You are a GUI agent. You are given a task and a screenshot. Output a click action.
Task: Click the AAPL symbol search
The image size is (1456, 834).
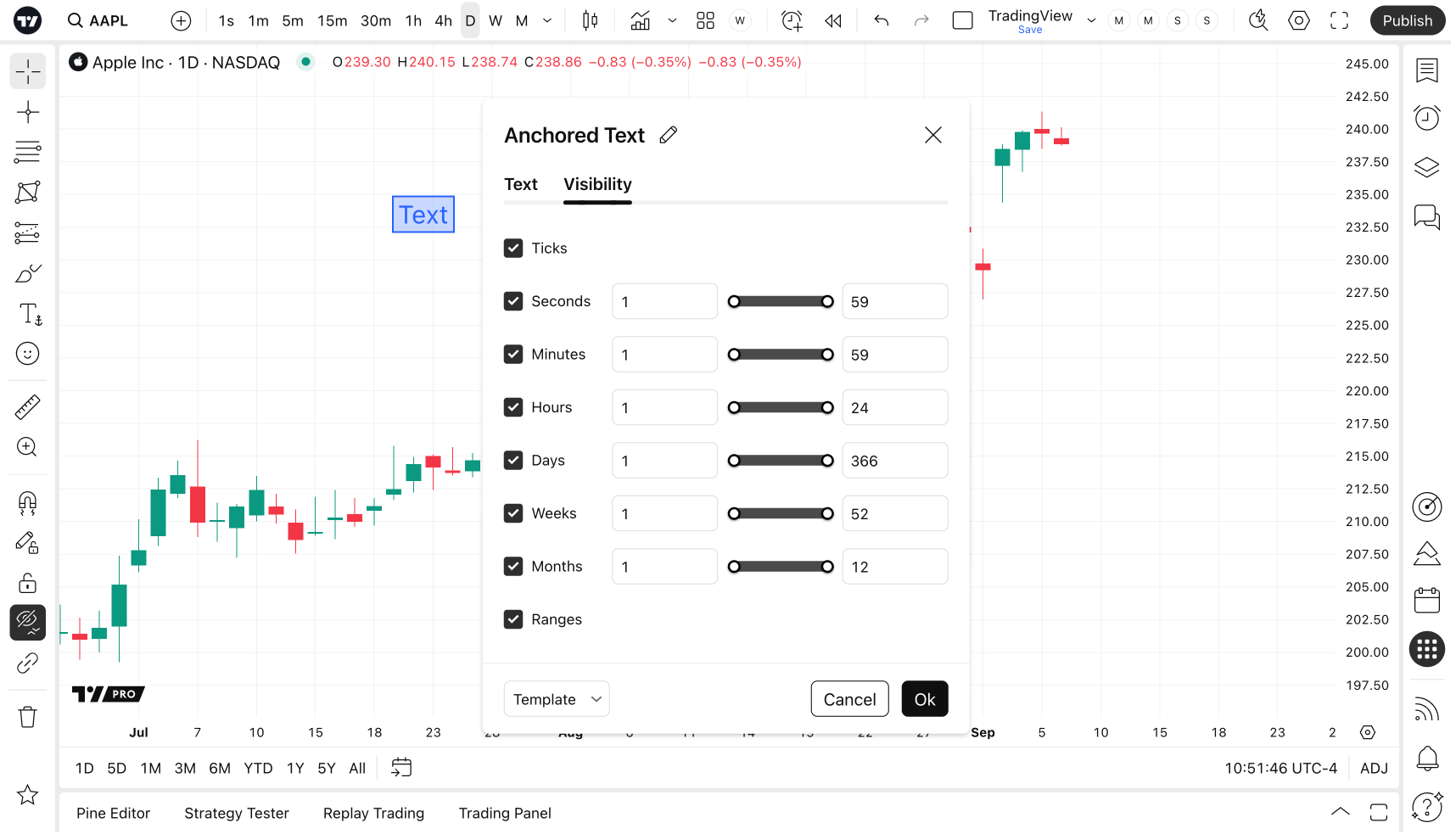(98, 20)
